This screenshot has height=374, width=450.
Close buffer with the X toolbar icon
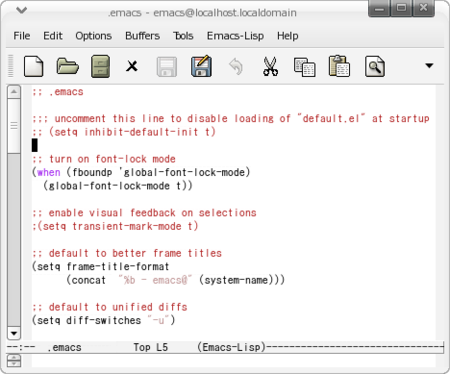click(132, 66)
